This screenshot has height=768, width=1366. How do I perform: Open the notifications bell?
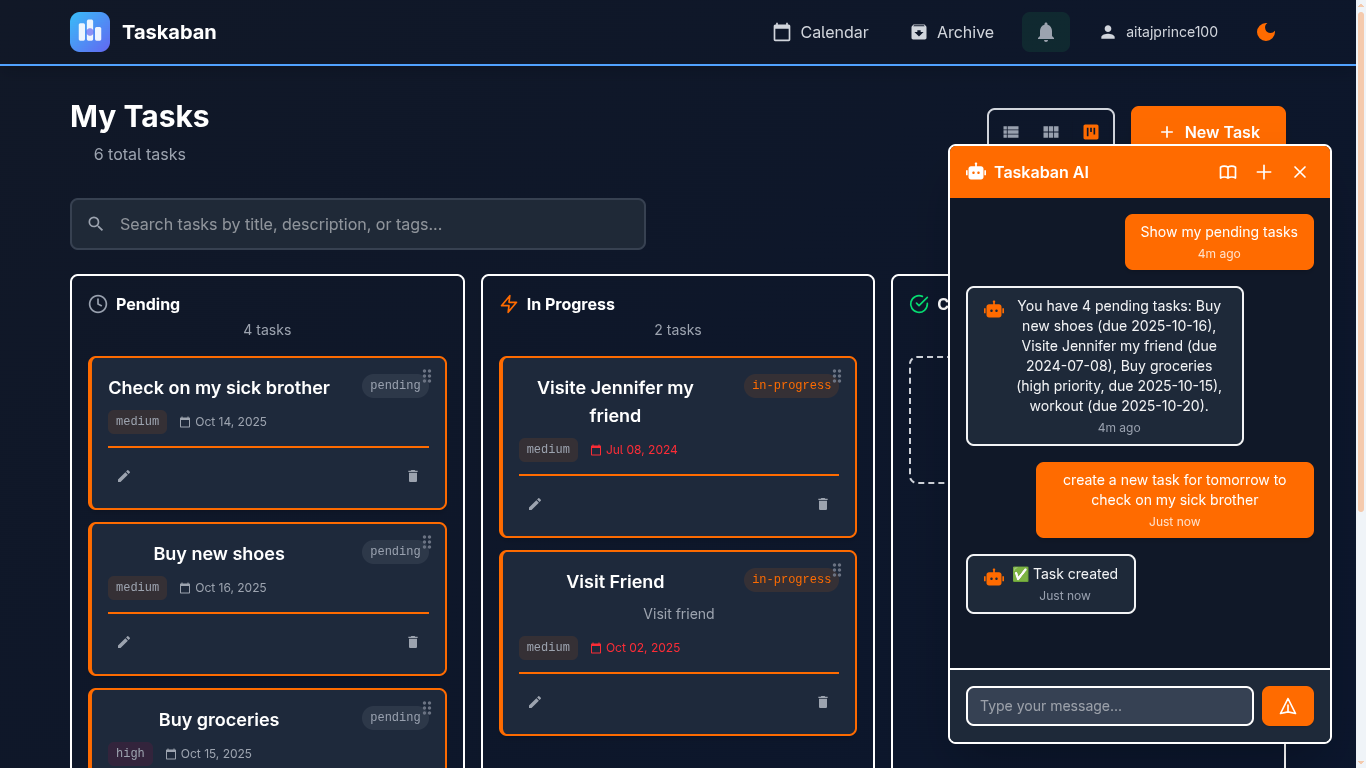[1046, 32]
